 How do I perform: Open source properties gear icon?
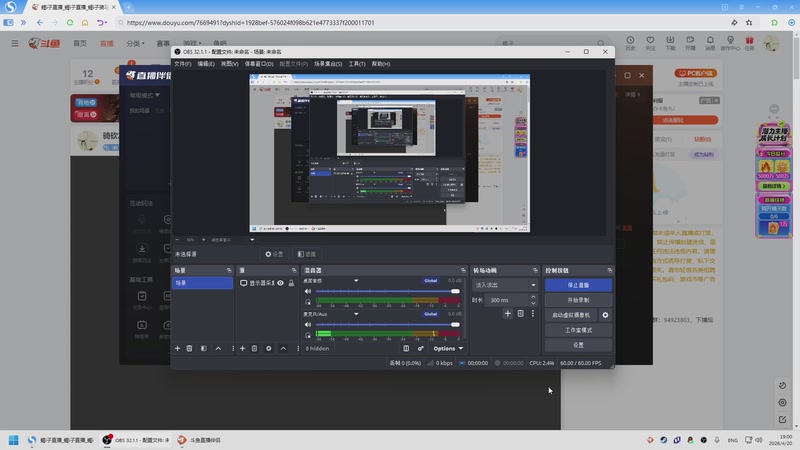pos(268,348)
